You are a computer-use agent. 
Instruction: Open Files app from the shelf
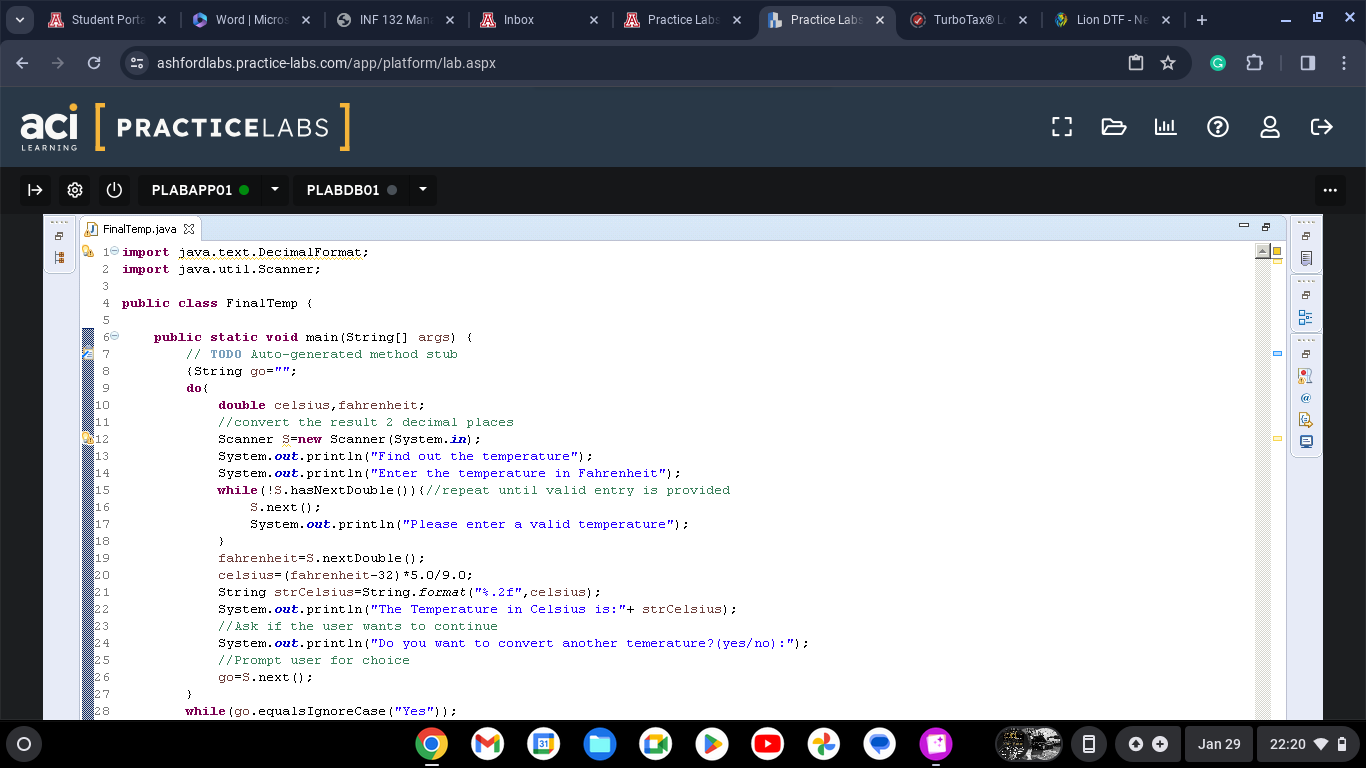pyautogui.click(x=600, y=744)
